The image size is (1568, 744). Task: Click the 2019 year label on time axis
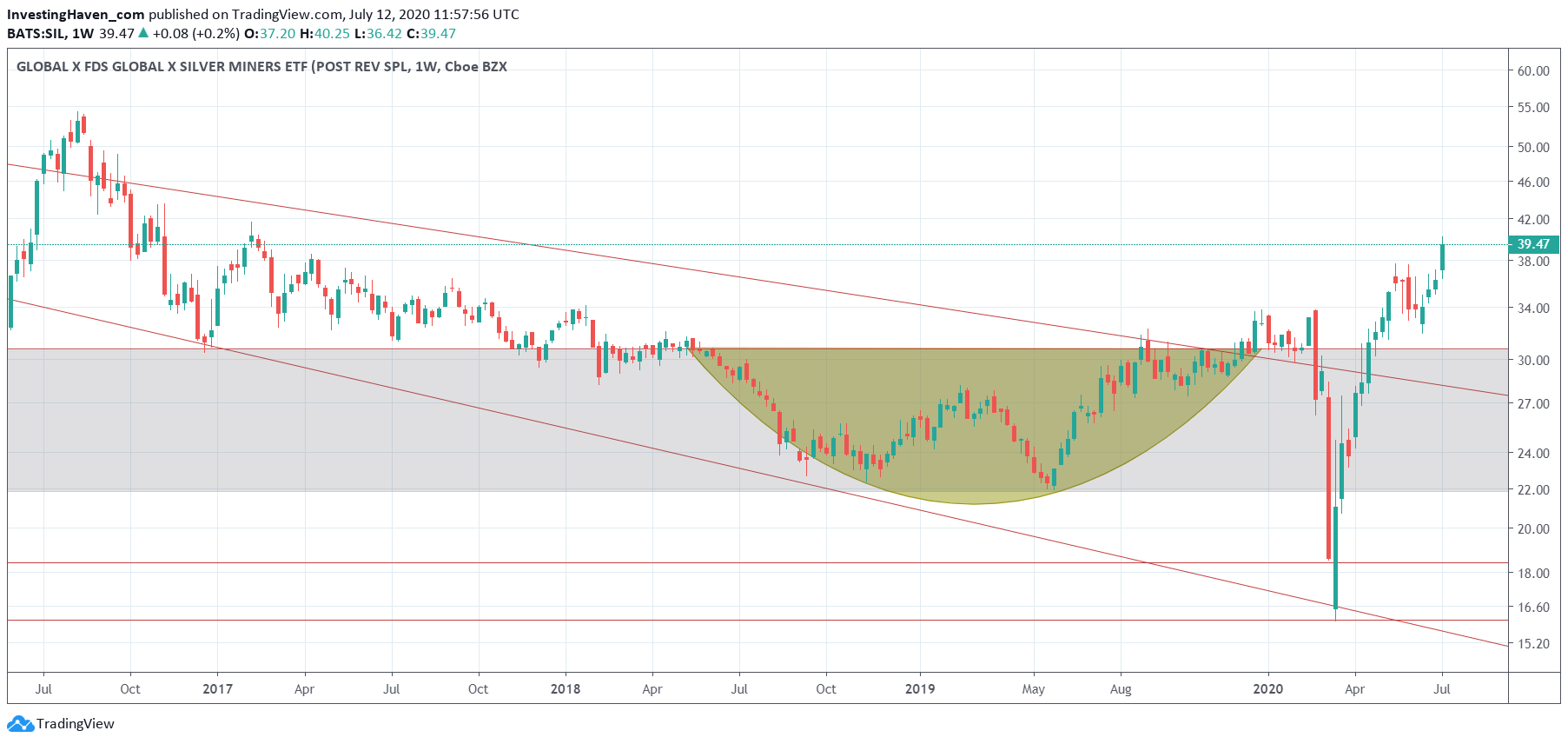tap(920, 689)
